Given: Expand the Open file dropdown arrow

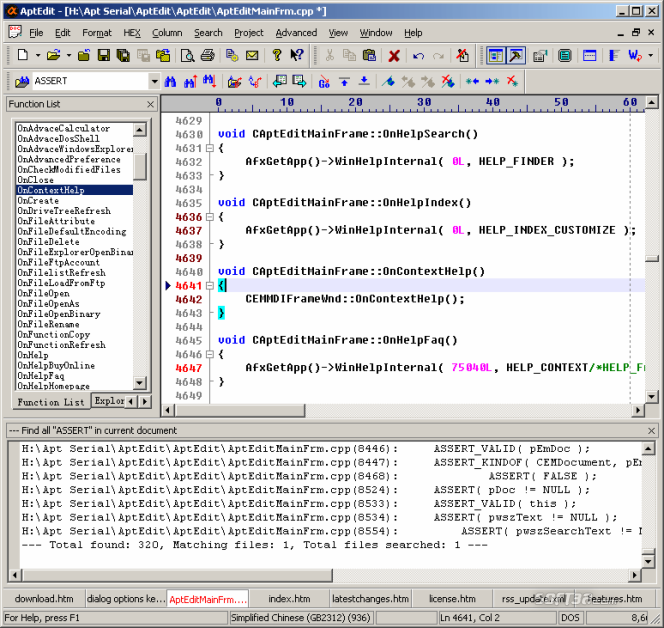Looking at the screenshot, I should pos(69,56).
